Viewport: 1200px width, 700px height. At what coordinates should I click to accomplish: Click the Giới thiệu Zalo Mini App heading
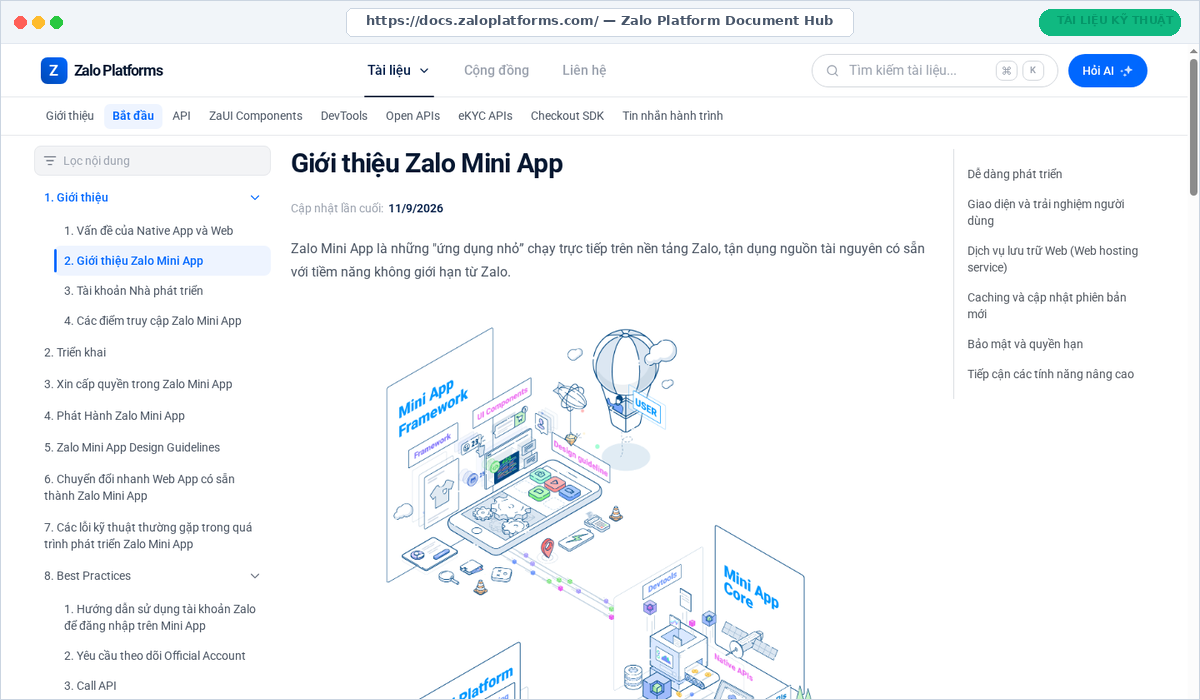[x=427, y=164]
